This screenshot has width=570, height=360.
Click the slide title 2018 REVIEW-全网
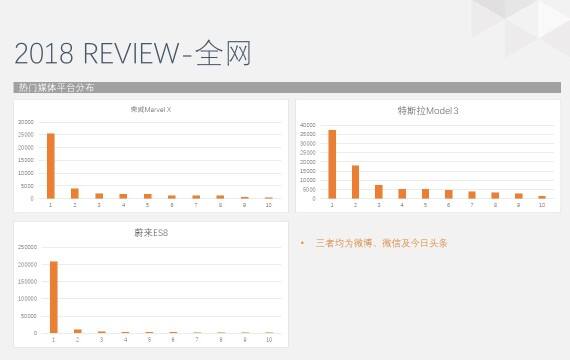point(133,53)
